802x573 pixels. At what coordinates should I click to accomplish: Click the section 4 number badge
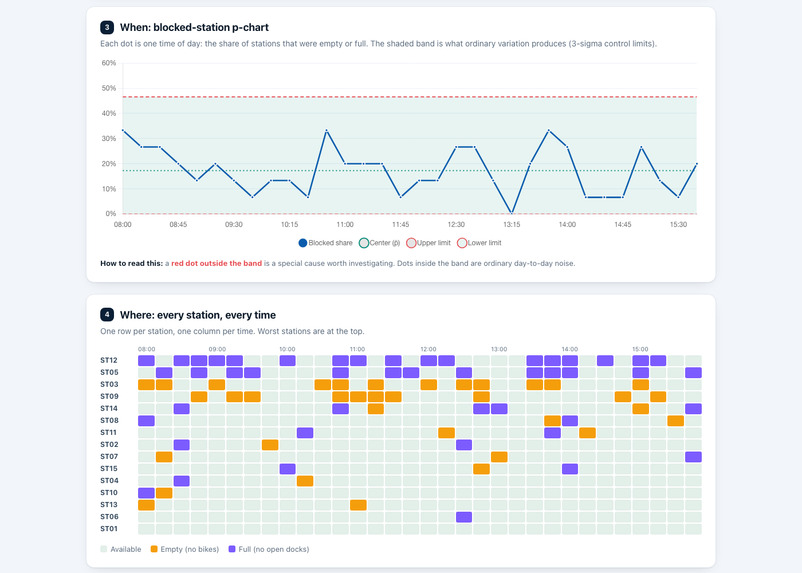click(x=107, y=315)
